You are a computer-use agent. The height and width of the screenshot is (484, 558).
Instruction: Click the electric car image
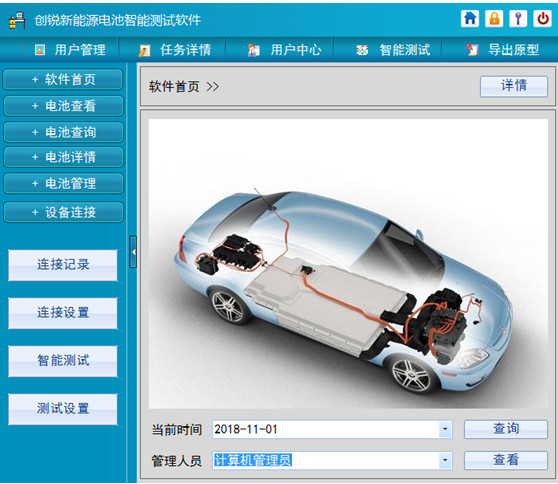tap(348, 263)
